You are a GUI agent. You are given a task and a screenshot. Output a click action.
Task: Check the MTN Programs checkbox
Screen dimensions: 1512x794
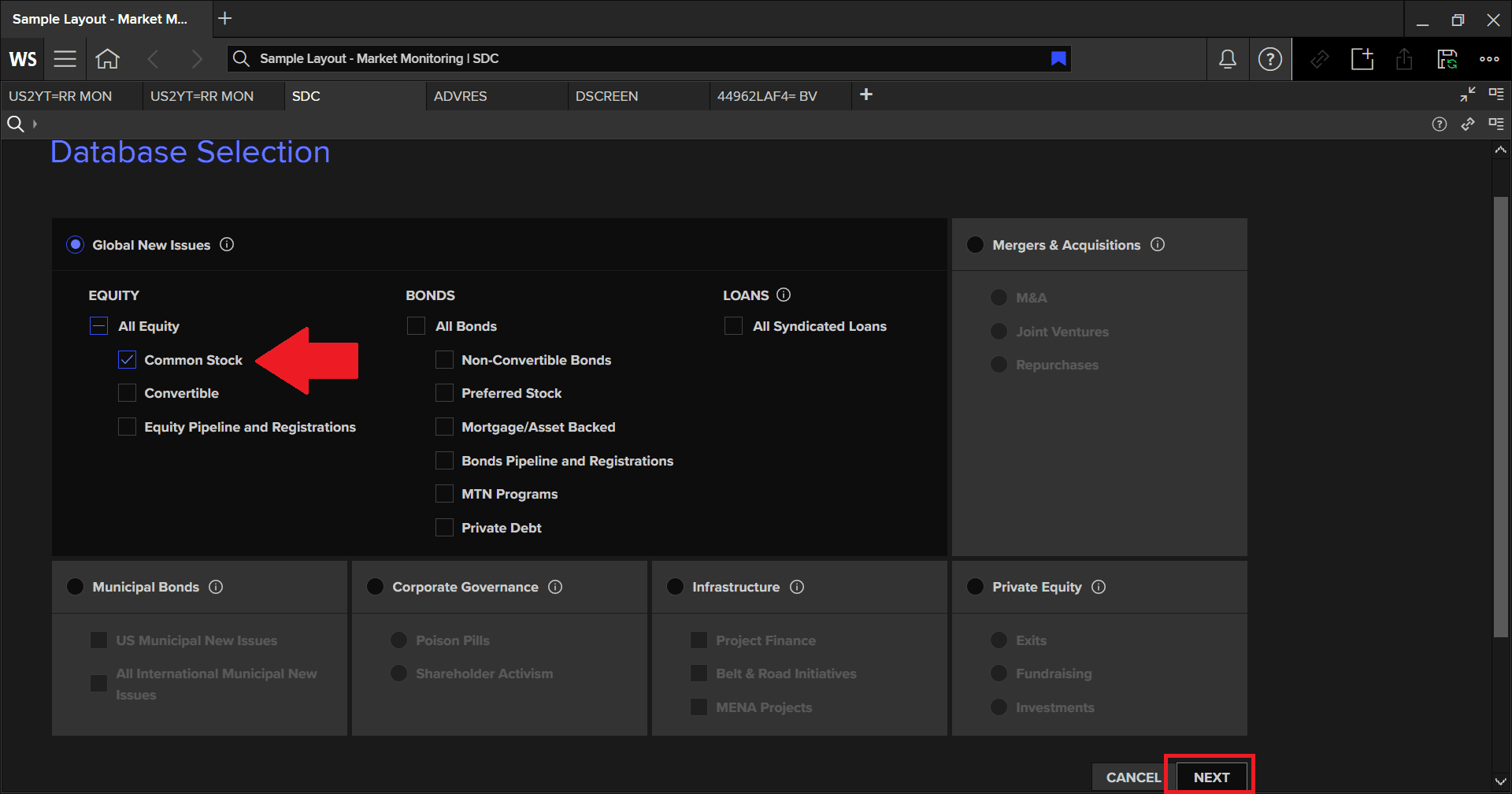444,494
